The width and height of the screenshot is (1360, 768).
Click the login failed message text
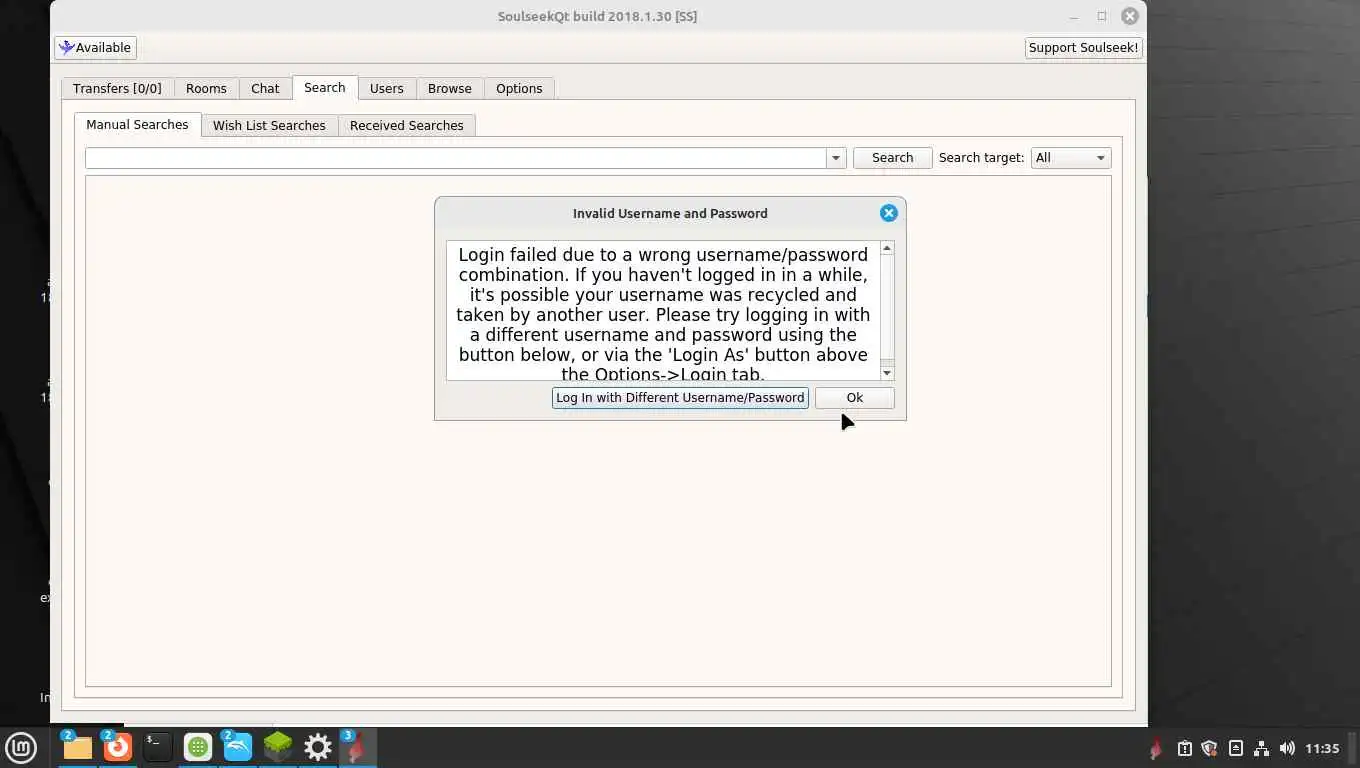coord(663,311)
